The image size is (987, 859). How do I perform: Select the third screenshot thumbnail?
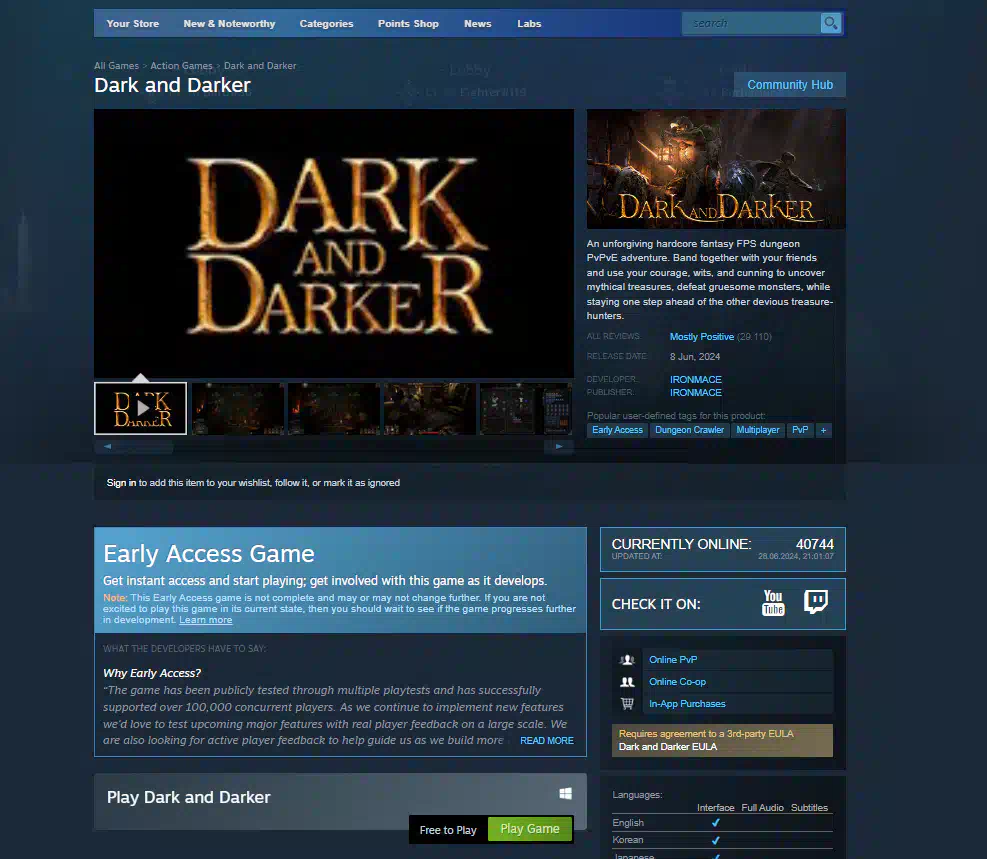334,408
